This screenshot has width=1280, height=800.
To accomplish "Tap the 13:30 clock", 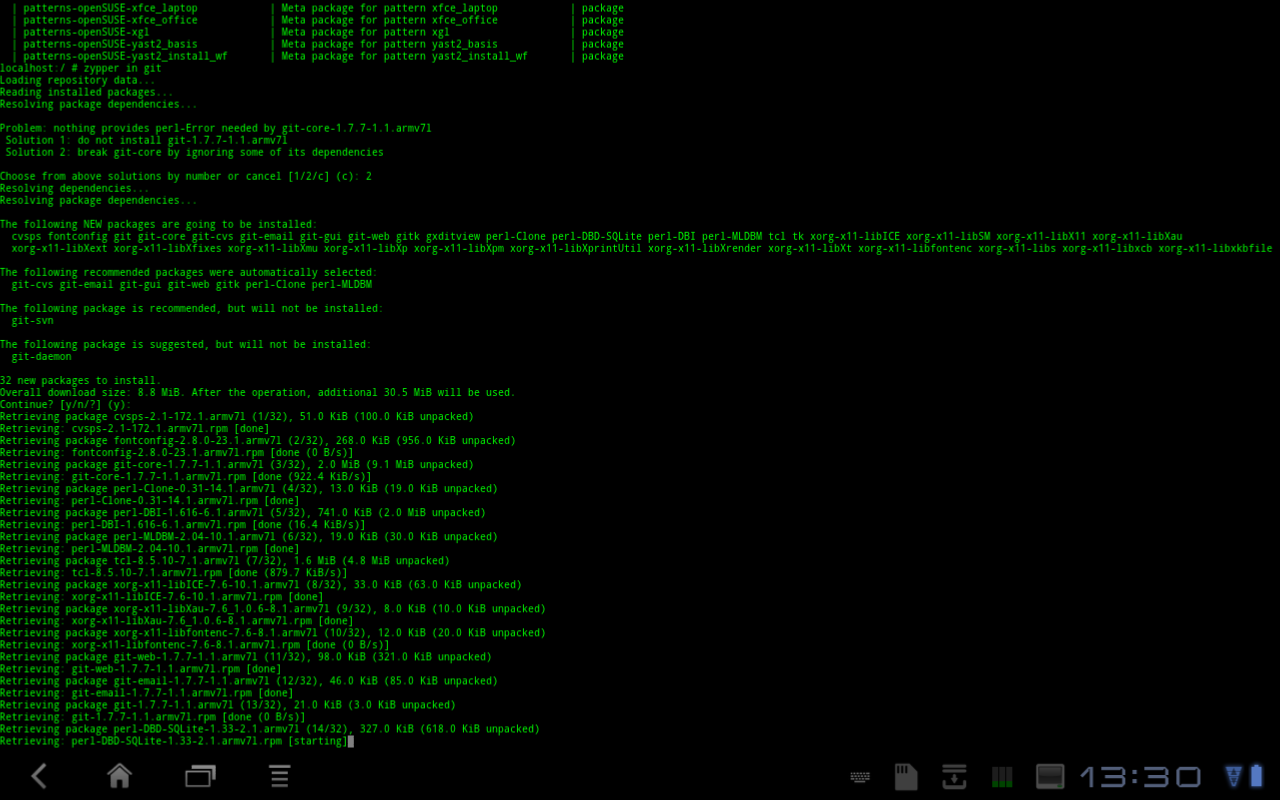I will 1140,777.
